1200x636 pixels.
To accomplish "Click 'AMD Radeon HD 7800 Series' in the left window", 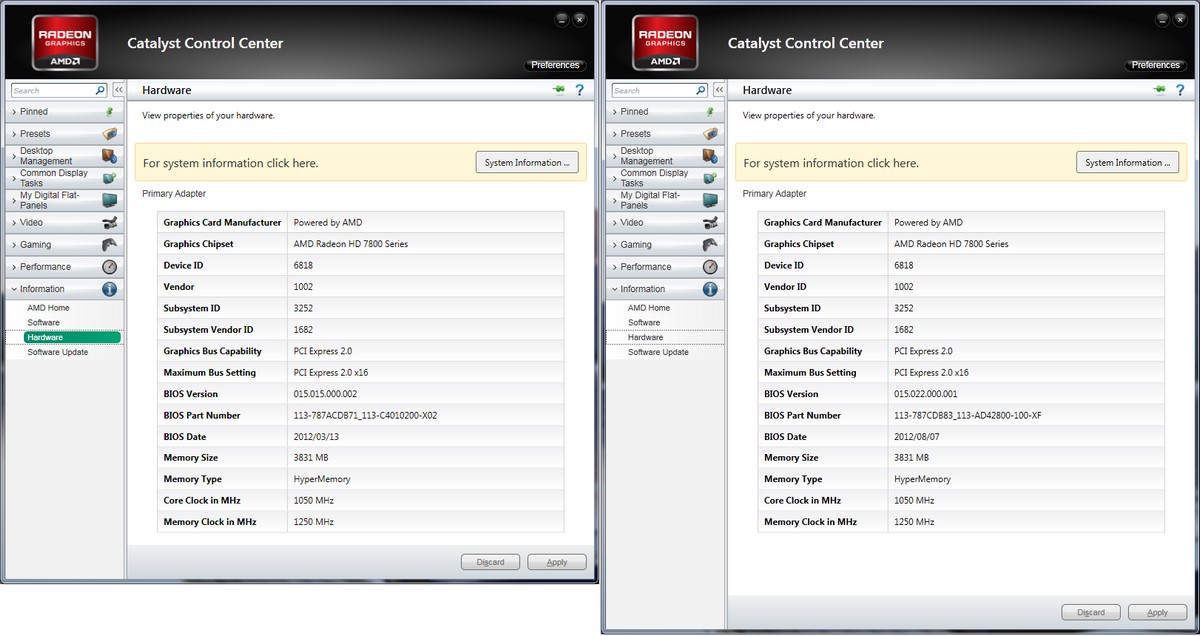I will pos(350,244).
